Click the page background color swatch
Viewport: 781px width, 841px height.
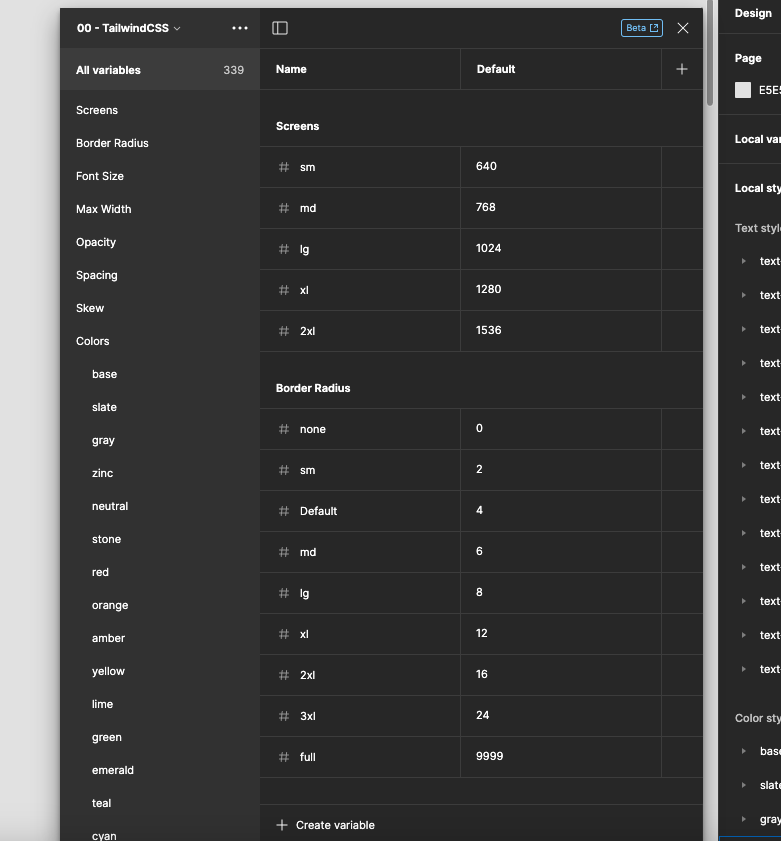tap(743, 90)
